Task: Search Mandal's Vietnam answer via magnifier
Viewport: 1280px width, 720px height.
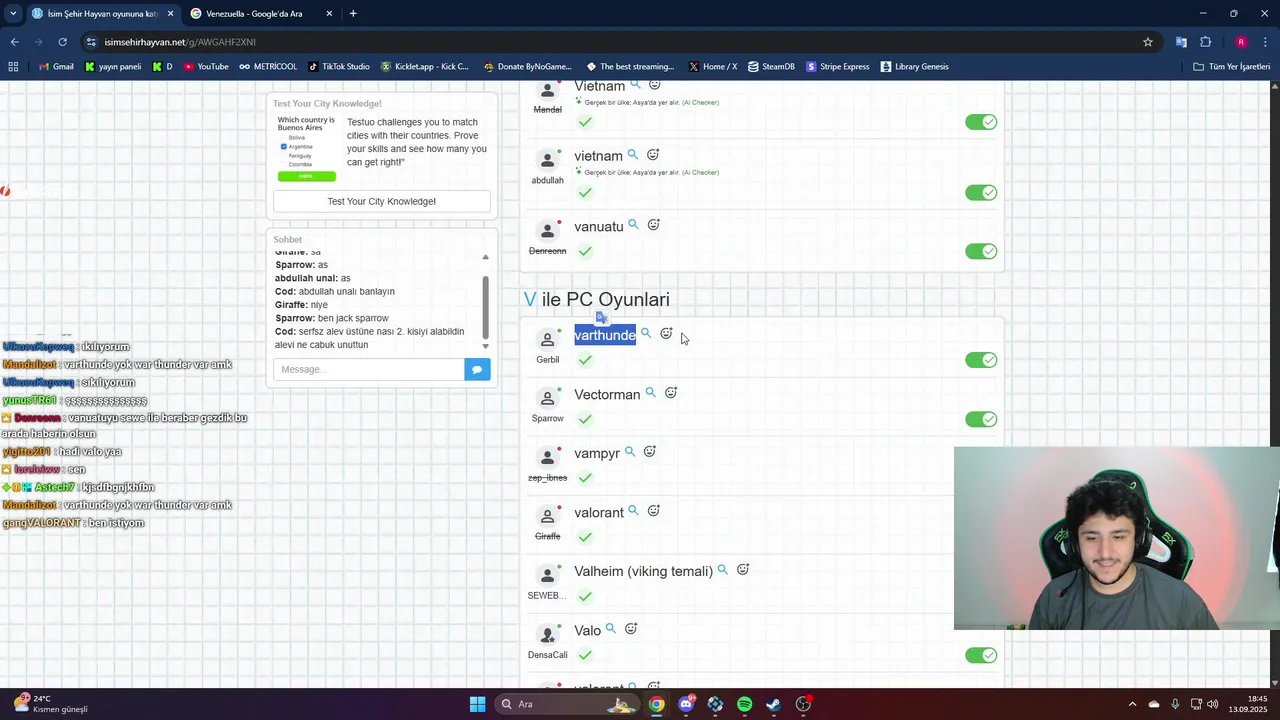Action: click(x=635, y=85)
